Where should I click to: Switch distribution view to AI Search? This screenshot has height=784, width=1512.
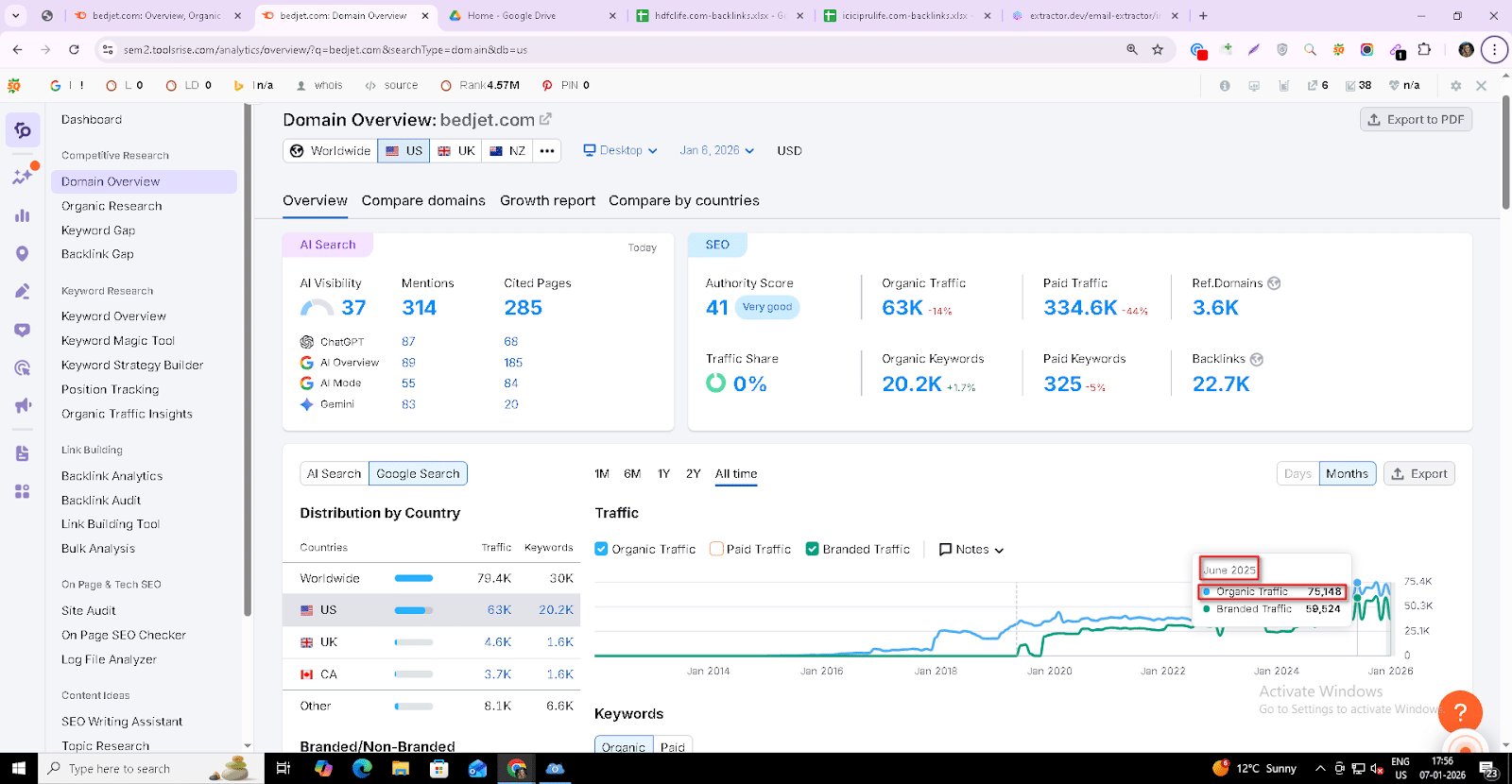pyautogui.click(x=334, y=473)
